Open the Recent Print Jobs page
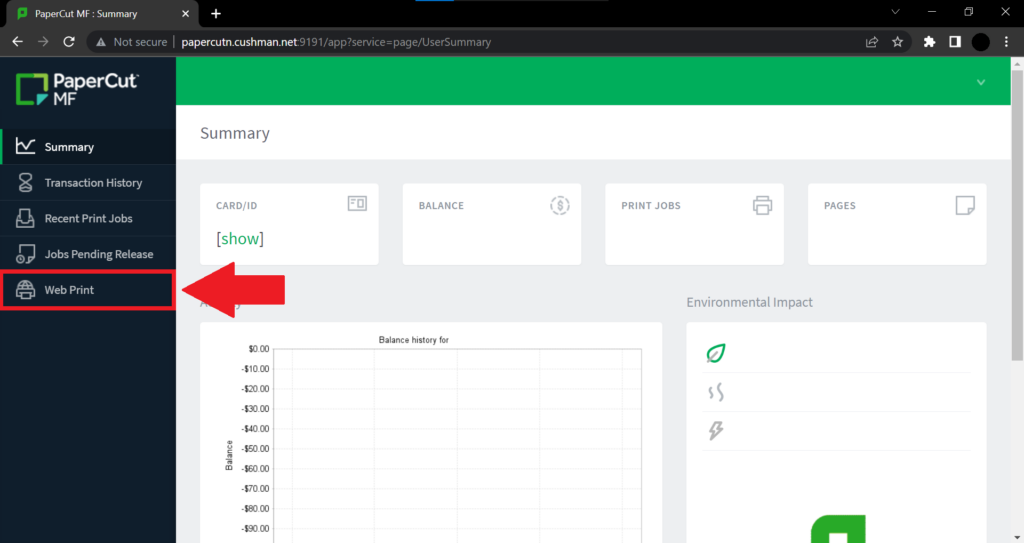This screenshot has height=543, width=1024. (88, 219)
